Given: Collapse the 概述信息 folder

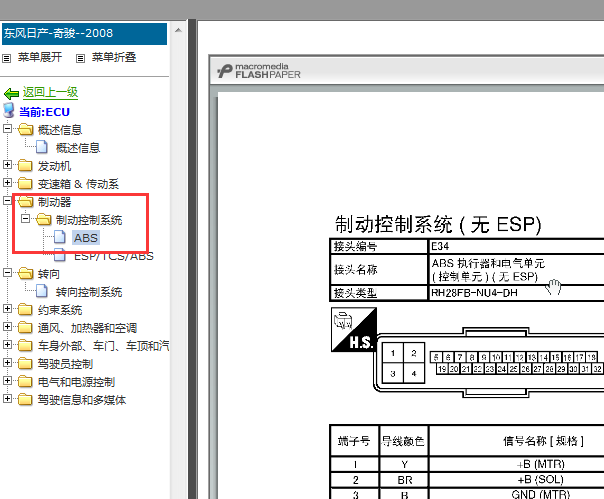Looking at the screenshot, I should click(7, 128).
